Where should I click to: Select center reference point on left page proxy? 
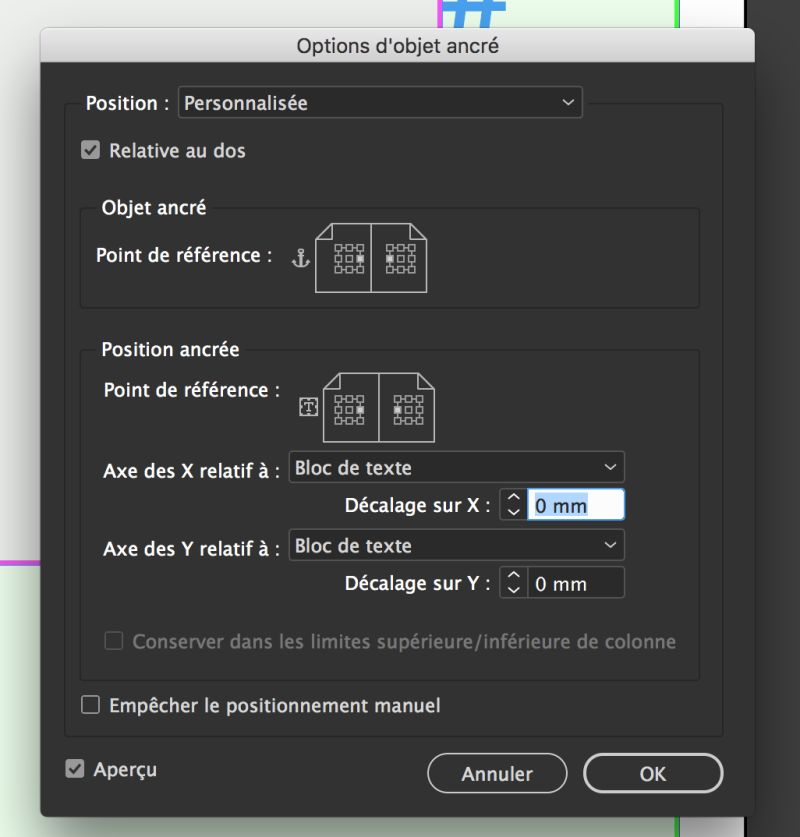[x=349, y=257]
